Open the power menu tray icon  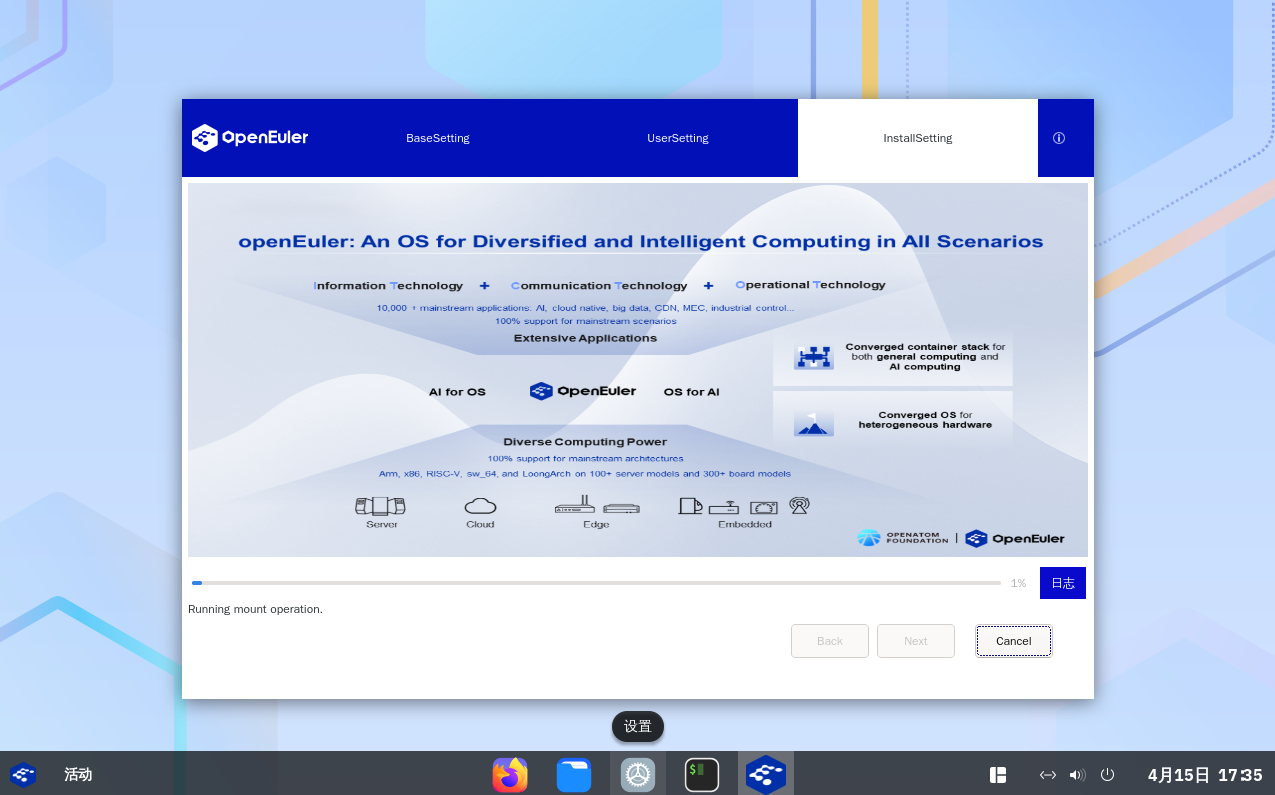pyautogui.click(x=1107, y=774)
